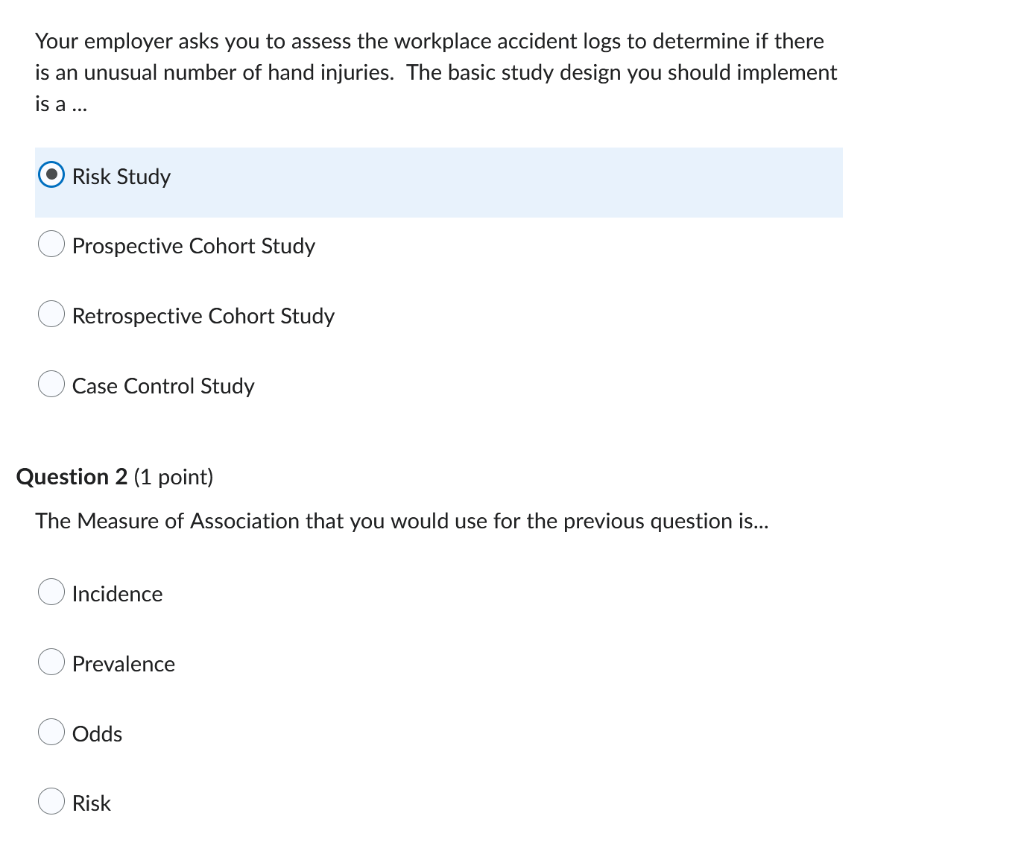The image size is (1024, 851).
Task: Click the highlighted Risk Study answer row
Action: click(x=440, y=182)
